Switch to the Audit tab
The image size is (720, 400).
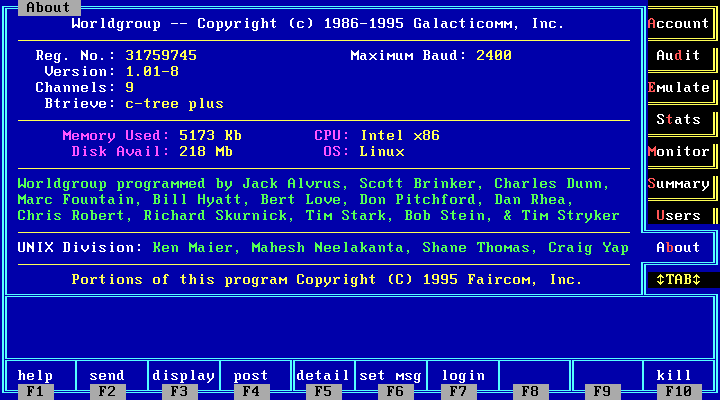[679, 56]
